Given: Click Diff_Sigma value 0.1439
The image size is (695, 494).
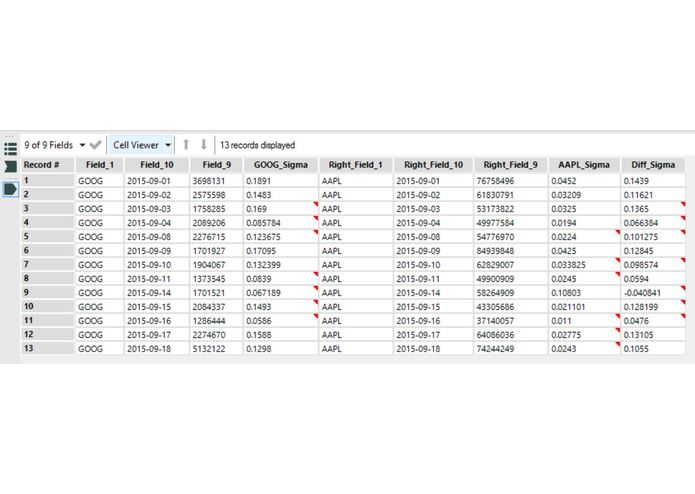Looking at the screenshot, I should coord(653,181).
